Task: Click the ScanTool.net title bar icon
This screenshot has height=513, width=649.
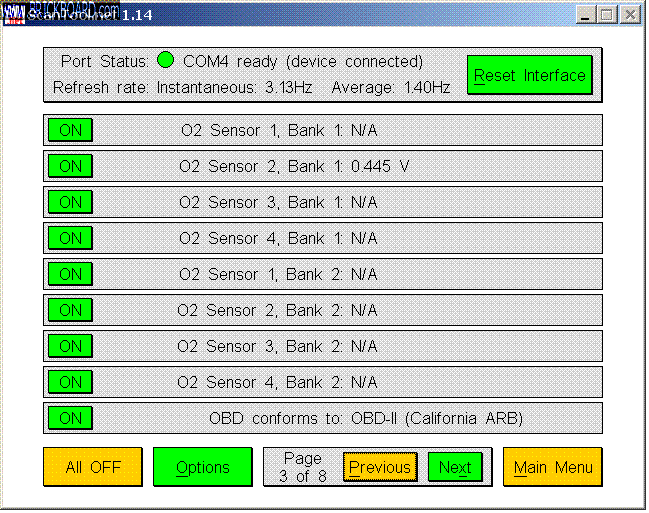Action: tap(14, 14)
